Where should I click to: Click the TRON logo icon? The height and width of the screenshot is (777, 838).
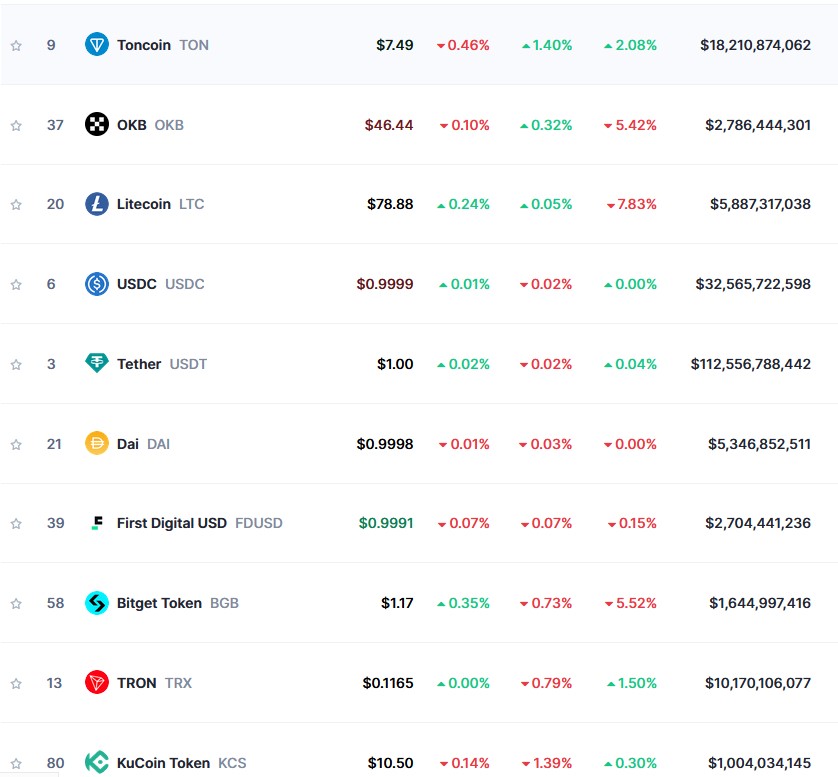pyautogui.click(x=97, y=683)
